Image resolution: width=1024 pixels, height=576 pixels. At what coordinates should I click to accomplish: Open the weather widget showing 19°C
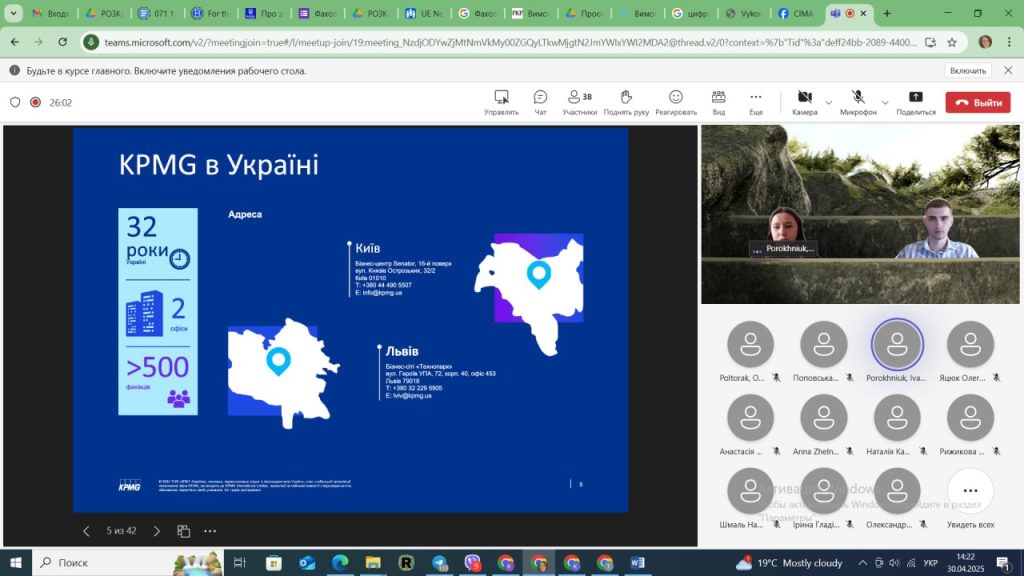pyautogui.click(x=789, y=562)
